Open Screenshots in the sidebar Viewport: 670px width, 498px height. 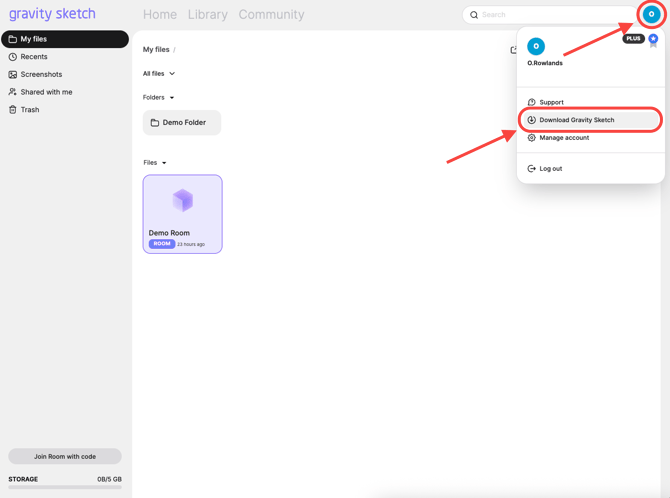tap(41, 74)
